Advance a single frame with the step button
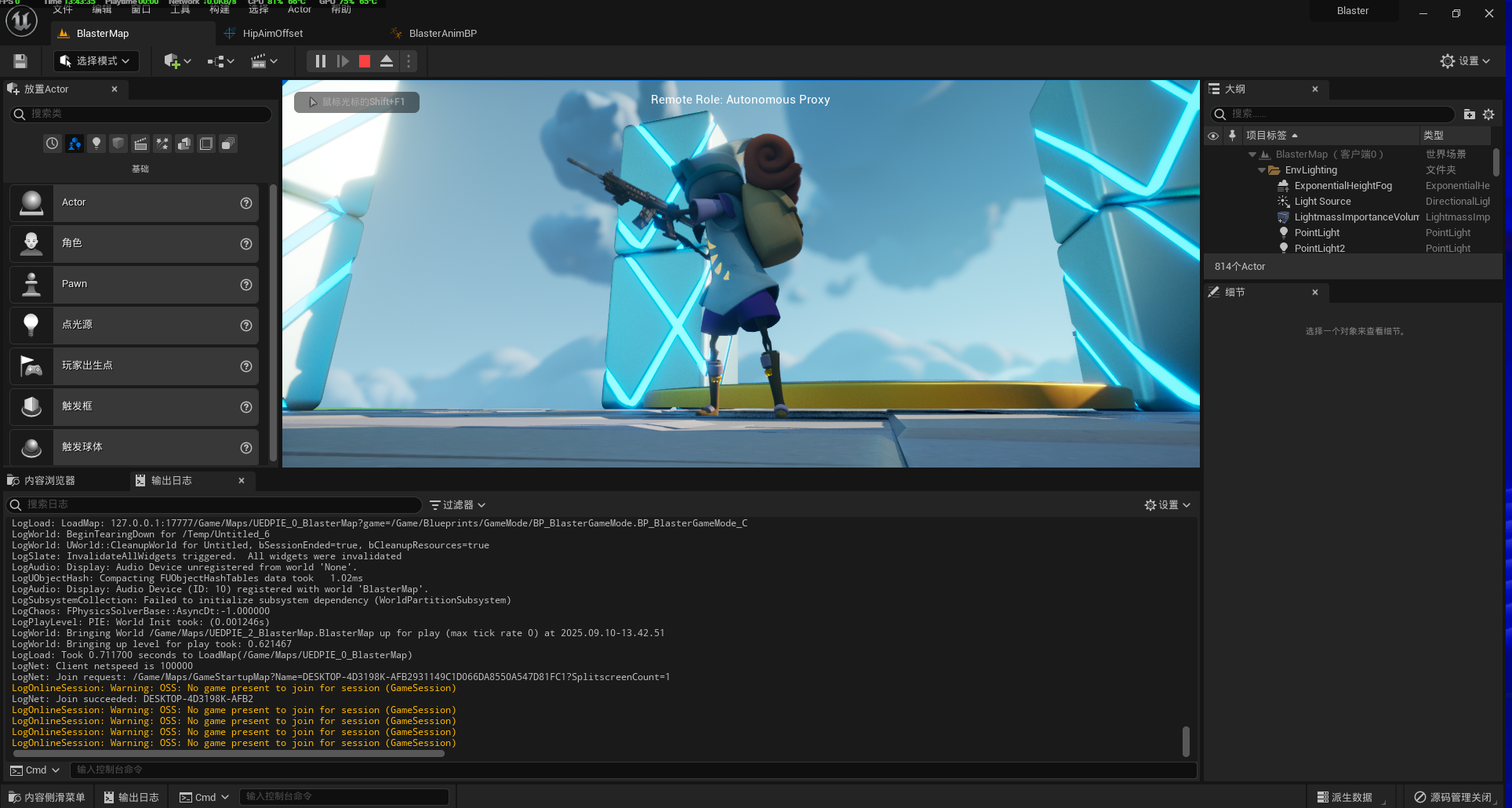Screen dimensions: 1512x808 coord(343,61)
